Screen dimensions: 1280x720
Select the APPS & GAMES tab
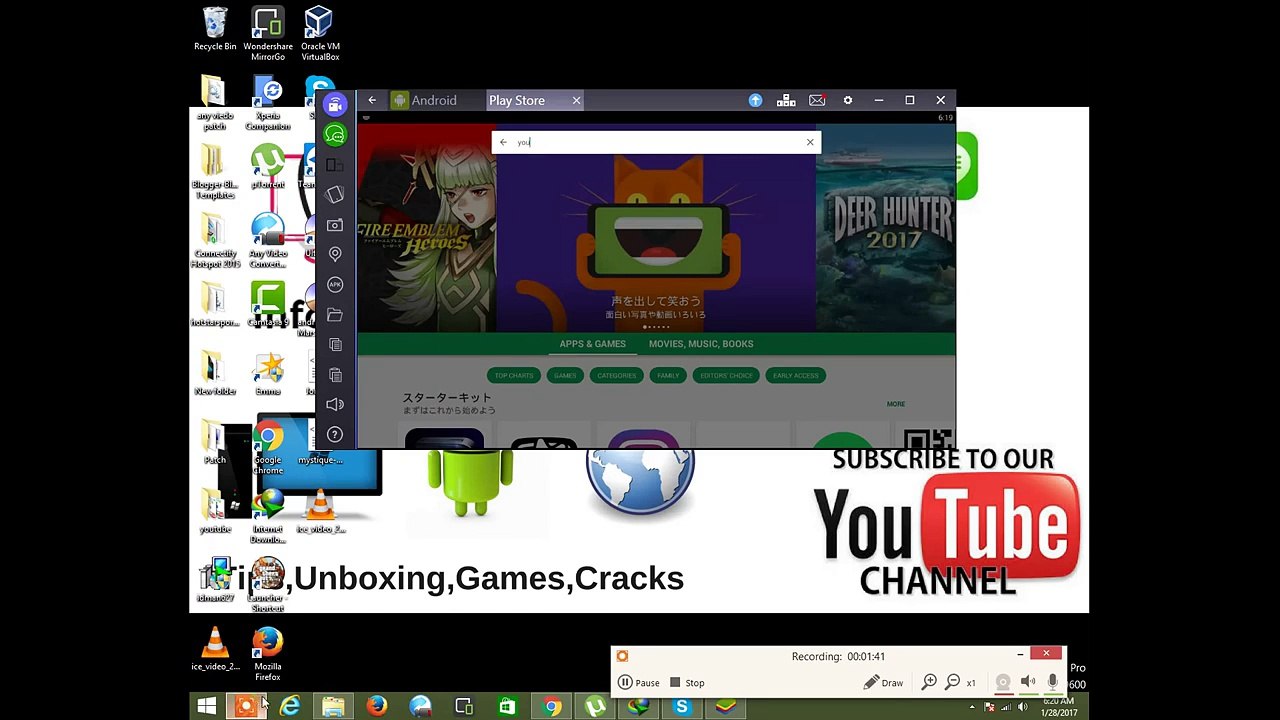593,344
